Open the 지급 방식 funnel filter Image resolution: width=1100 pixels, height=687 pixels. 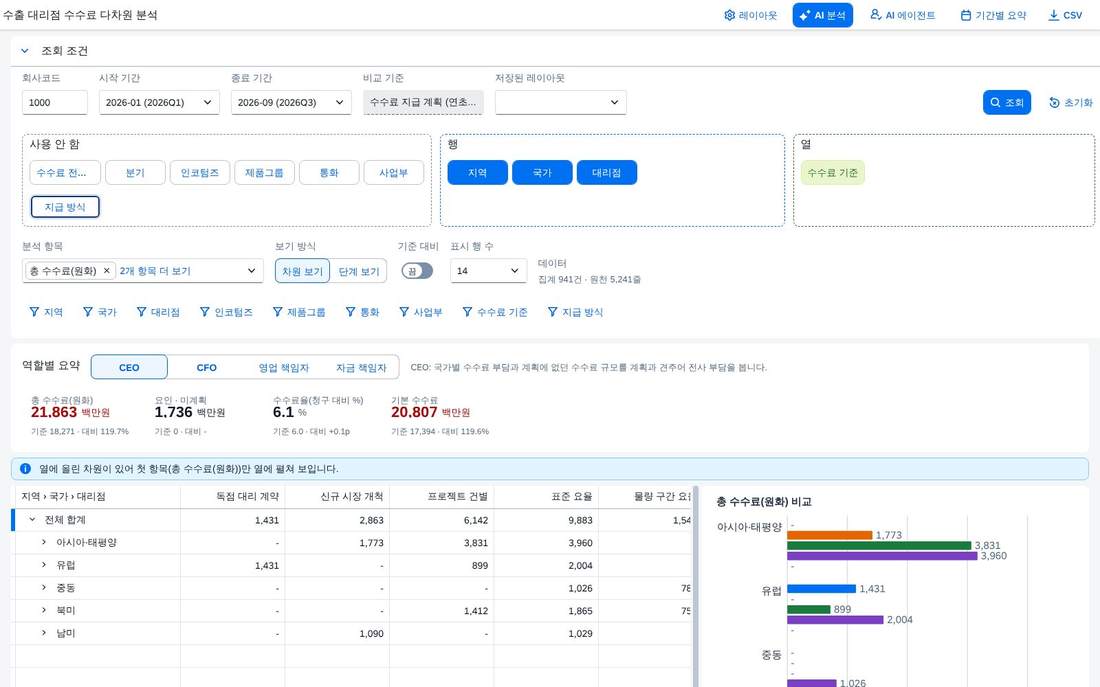point(575,312)
